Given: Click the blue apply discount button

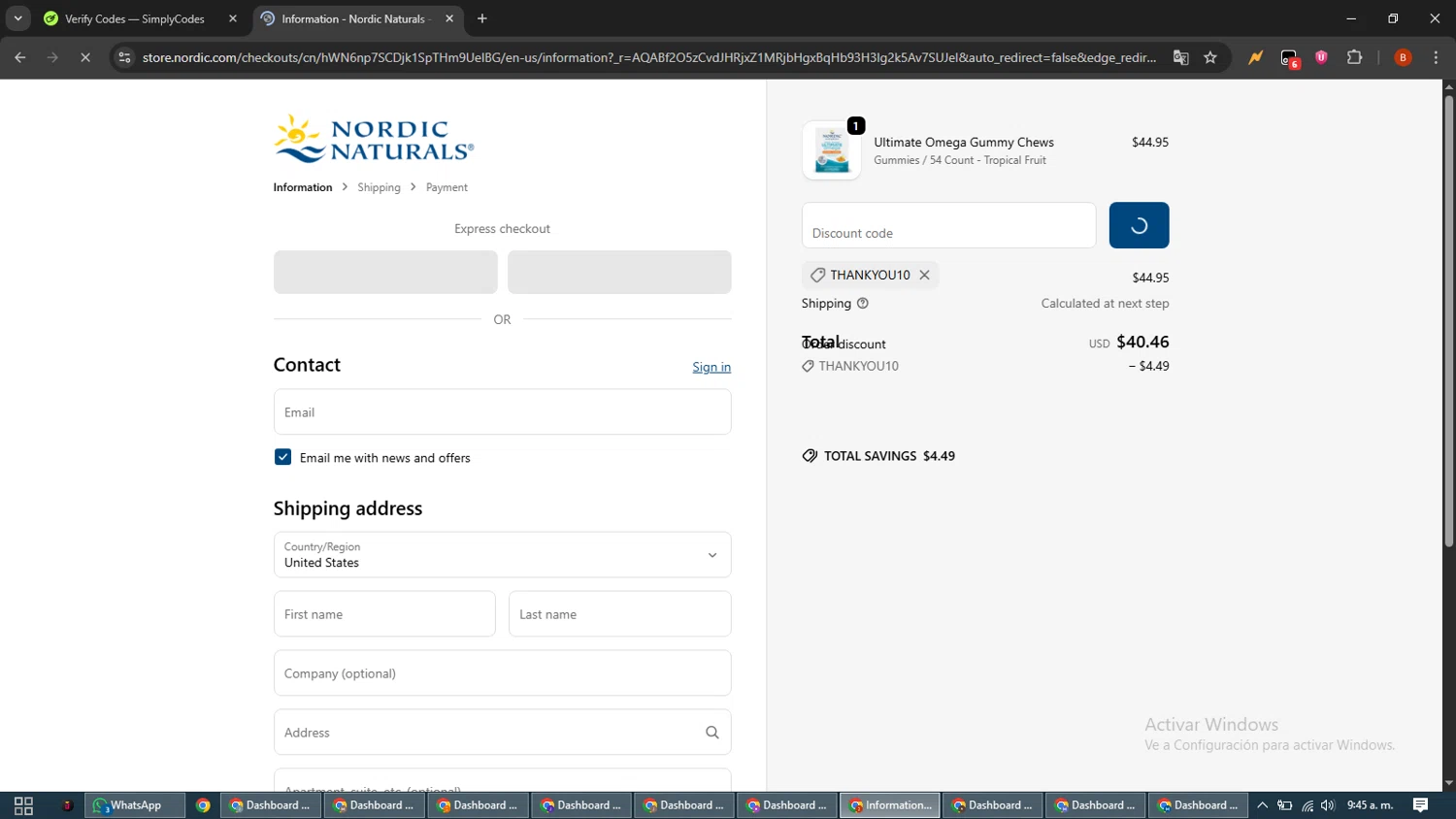Looking at the screenshot, I should click(x=1139, y=225).
